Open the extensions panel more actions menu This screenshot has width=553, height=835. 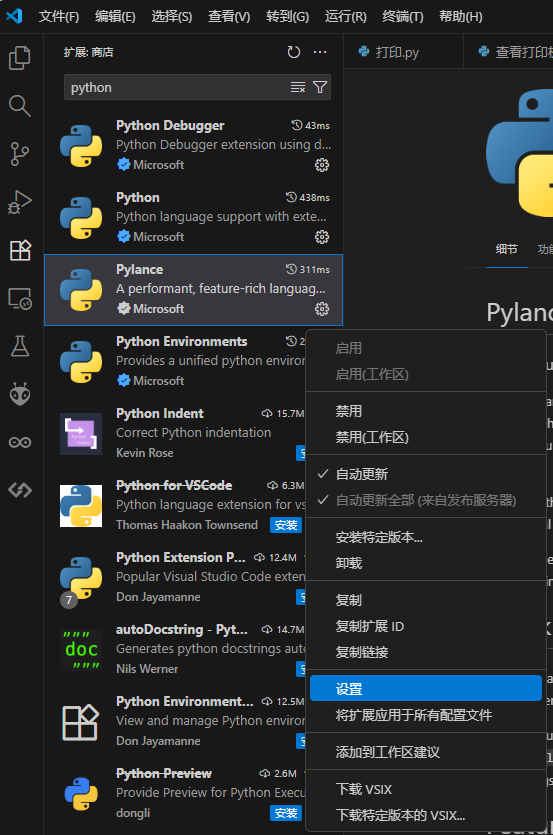click(x=320, y=52)
